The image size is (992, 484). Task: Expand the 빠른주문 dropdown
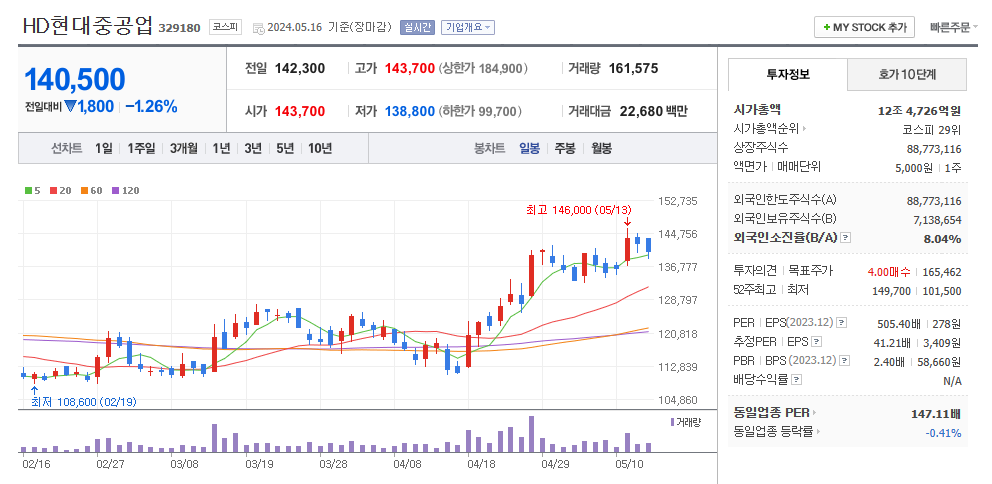[x=954, y=28]
